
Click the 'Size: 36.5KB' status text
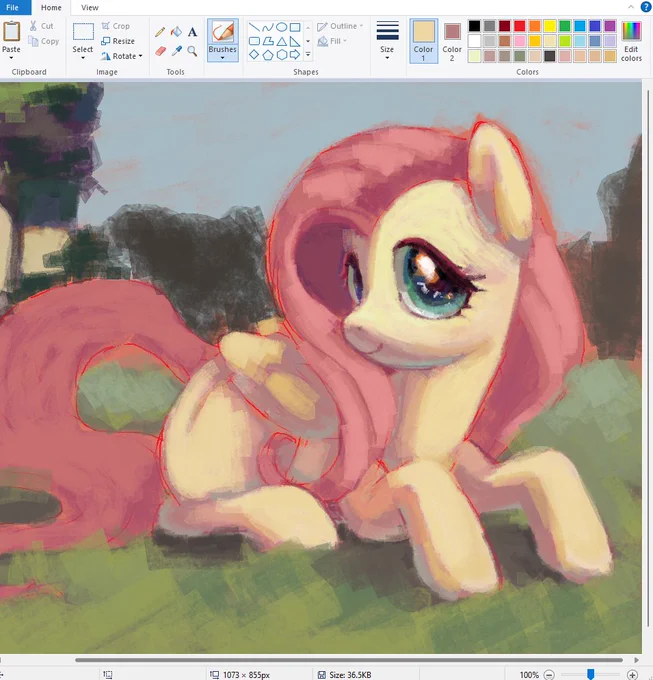pyautogui.click(x=350, y=675)
